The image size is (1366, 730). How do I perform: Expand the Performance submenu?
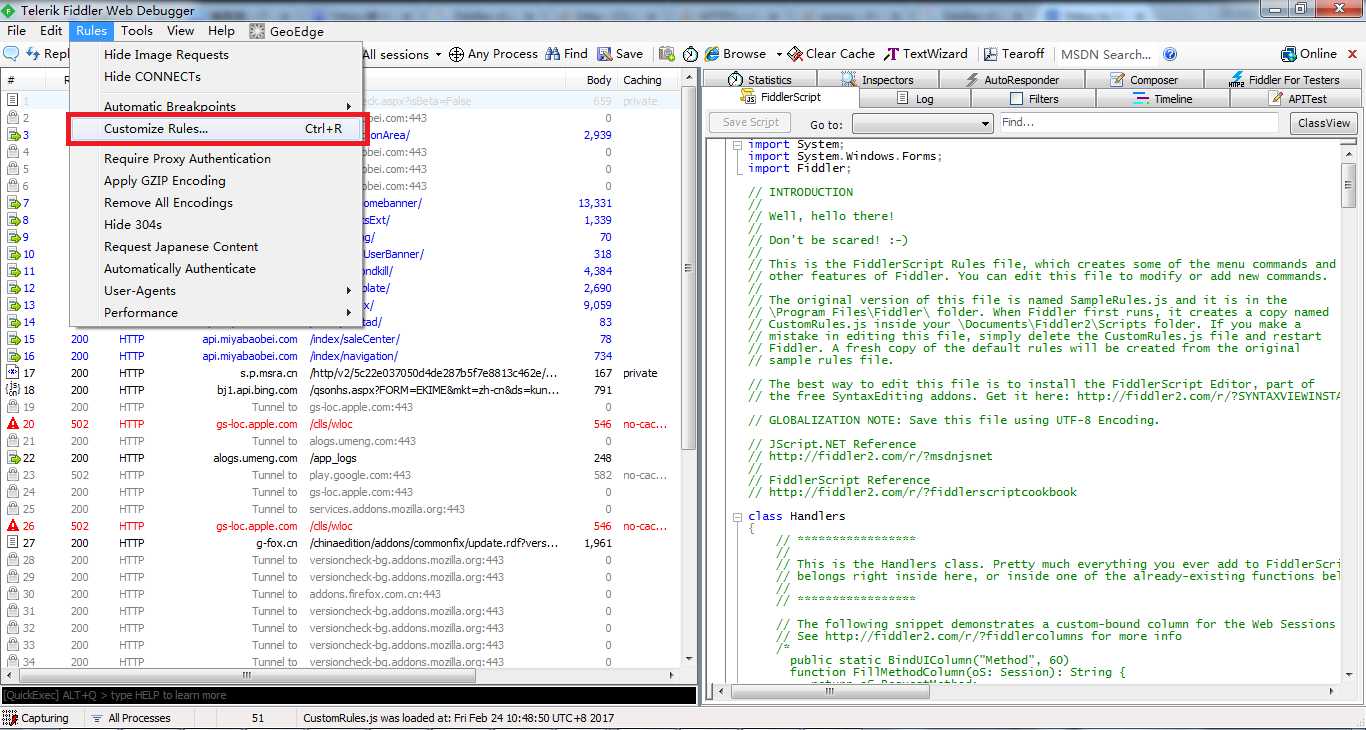(214, 313)
